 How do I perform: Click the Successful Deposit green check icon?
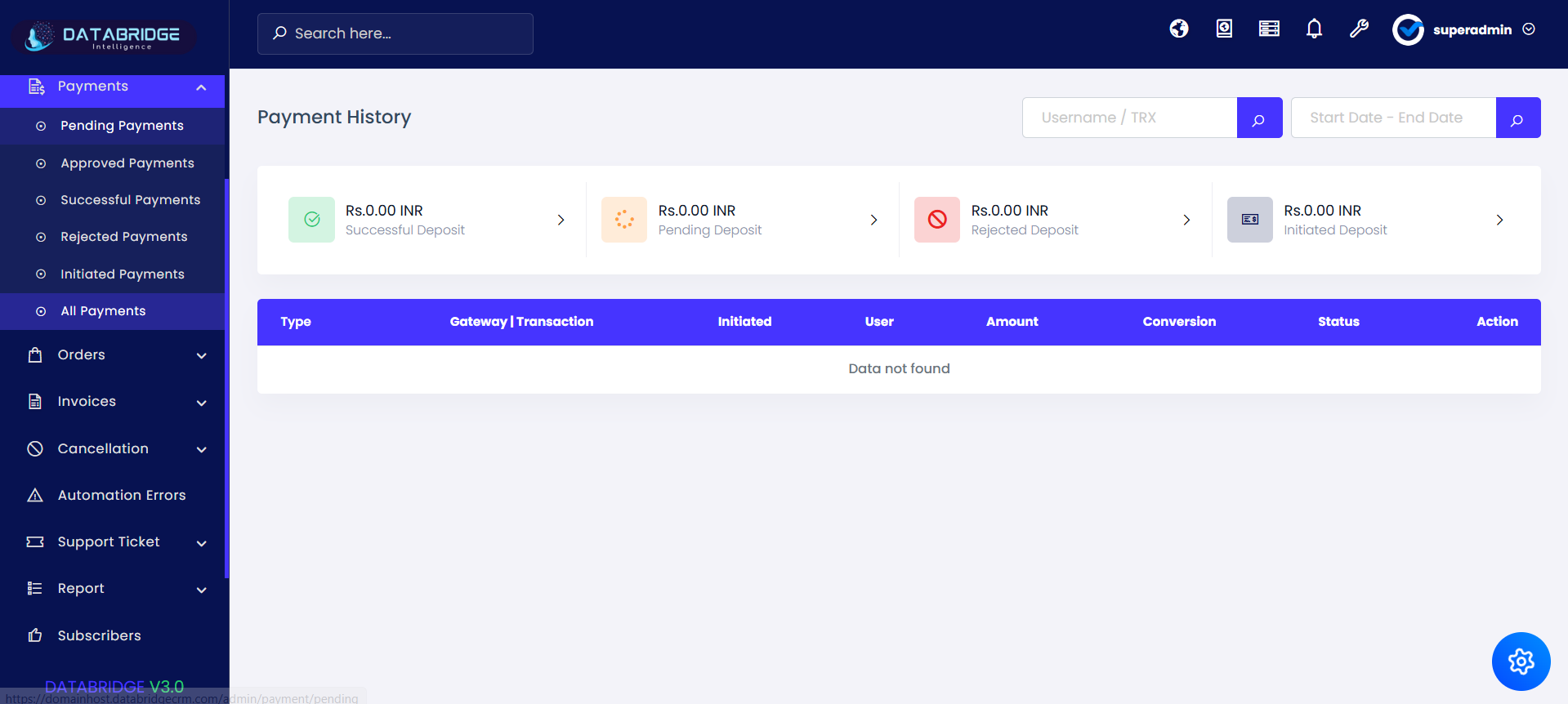point(311,220)
